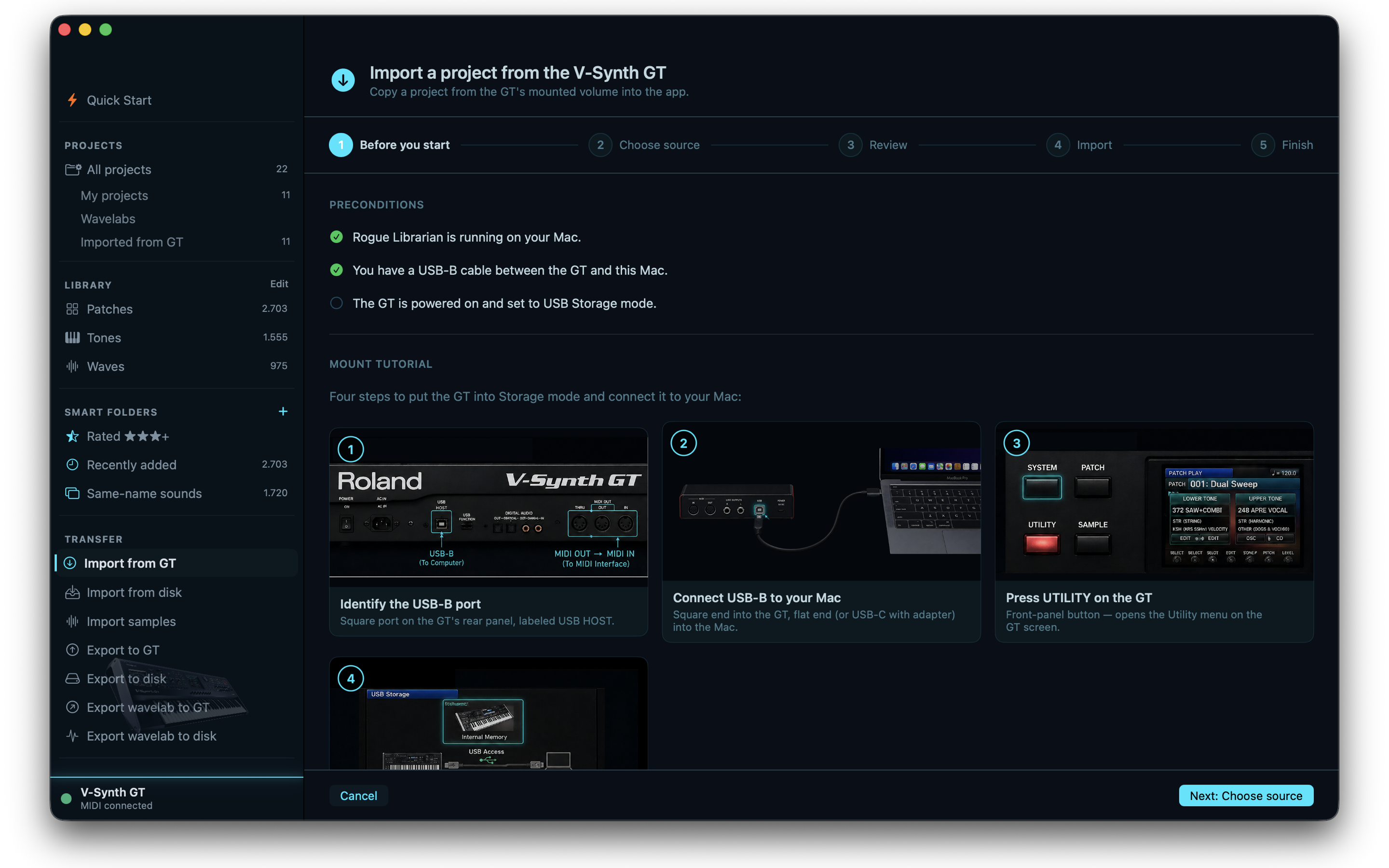1389x868 pixels.
Task: Click the MIDI connected status text
Action: click(117, 805)
